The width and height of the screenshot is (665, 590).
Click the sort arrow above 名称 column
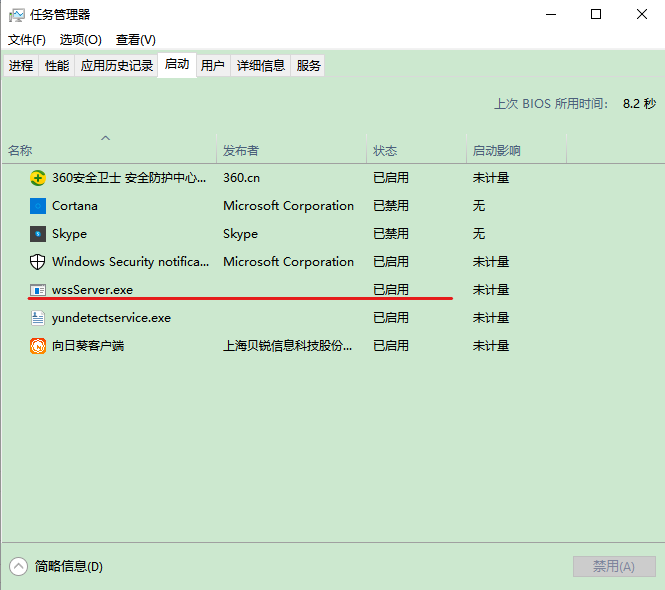(x=106, y=138)
